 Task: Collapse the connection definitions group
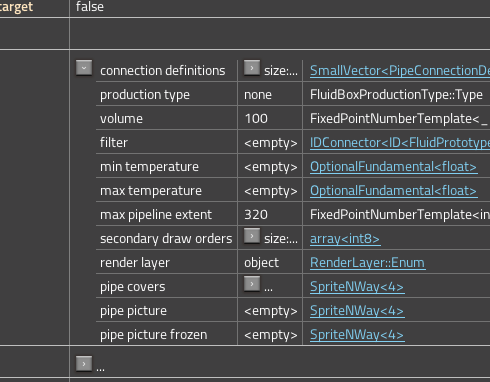click(x=84, y=68)
